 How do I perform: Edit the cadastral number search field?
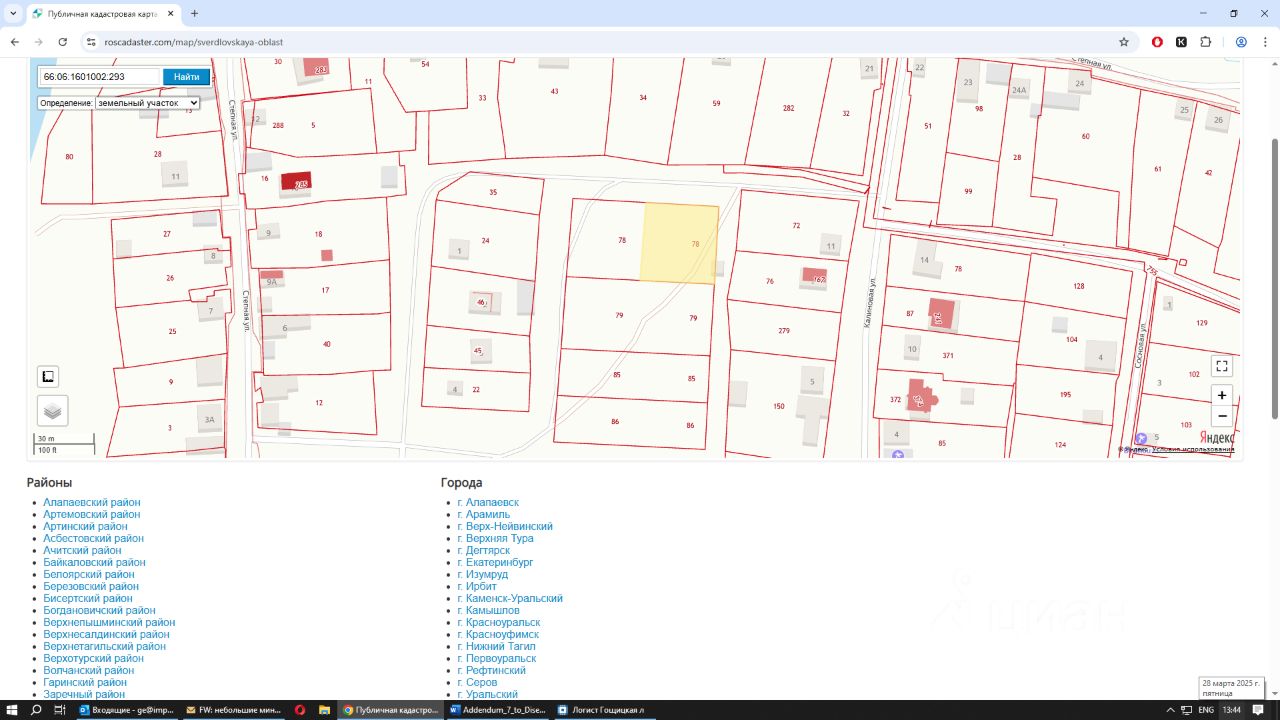99,77
